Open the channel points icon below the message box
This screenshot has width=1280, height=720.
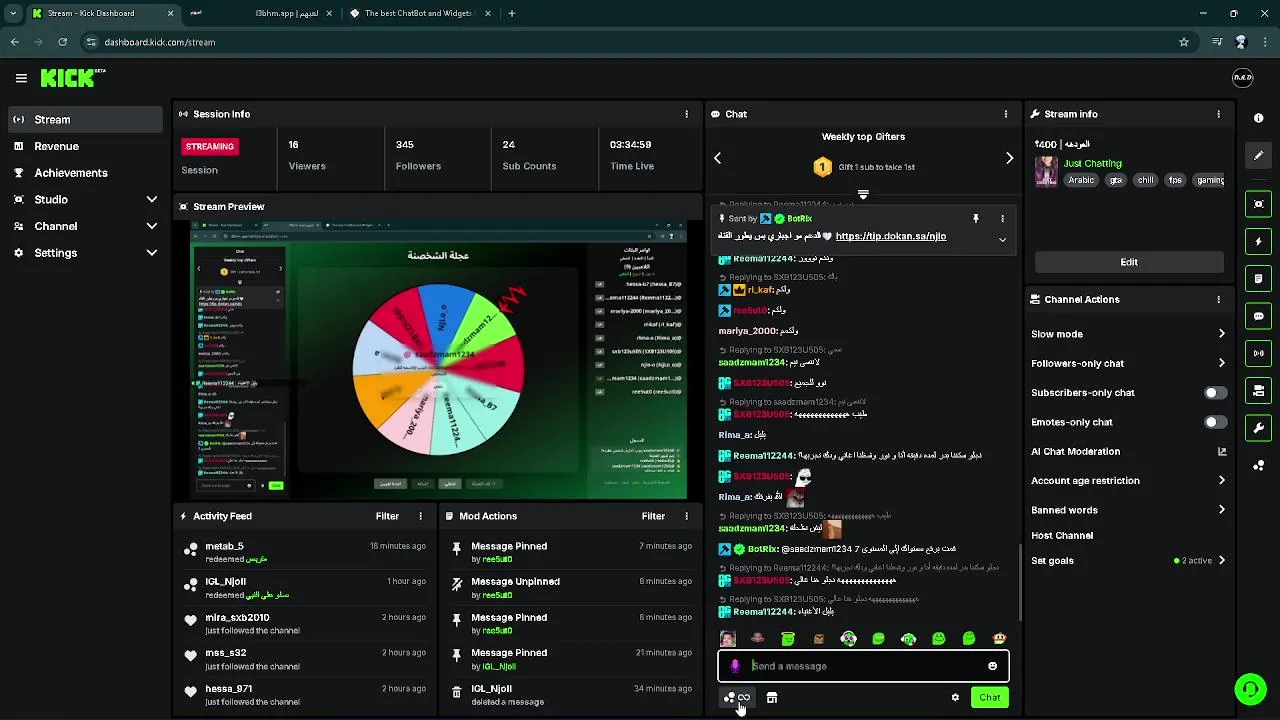click(x=737, y=698)
